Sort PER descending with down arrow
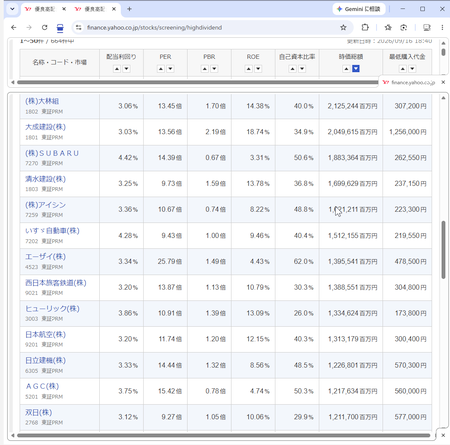The image size is (450, 445). click(170, 69)
